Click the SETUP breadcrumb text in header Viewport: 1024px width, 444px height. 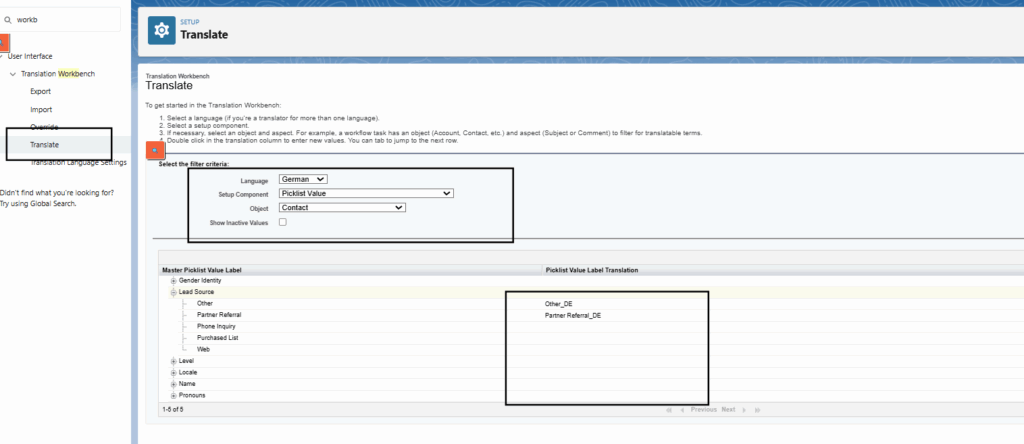pos(189,22)
